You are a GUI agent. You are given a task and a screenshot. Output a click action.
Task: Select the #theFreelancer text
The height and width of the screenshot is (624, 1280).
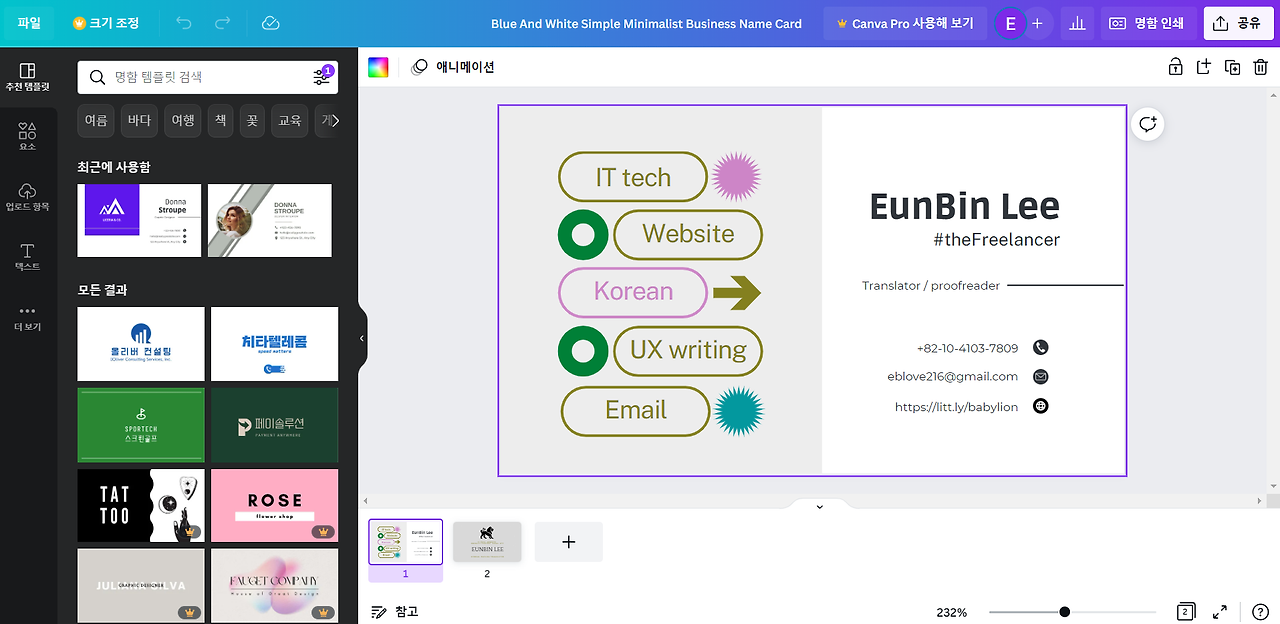pos(996,240)
